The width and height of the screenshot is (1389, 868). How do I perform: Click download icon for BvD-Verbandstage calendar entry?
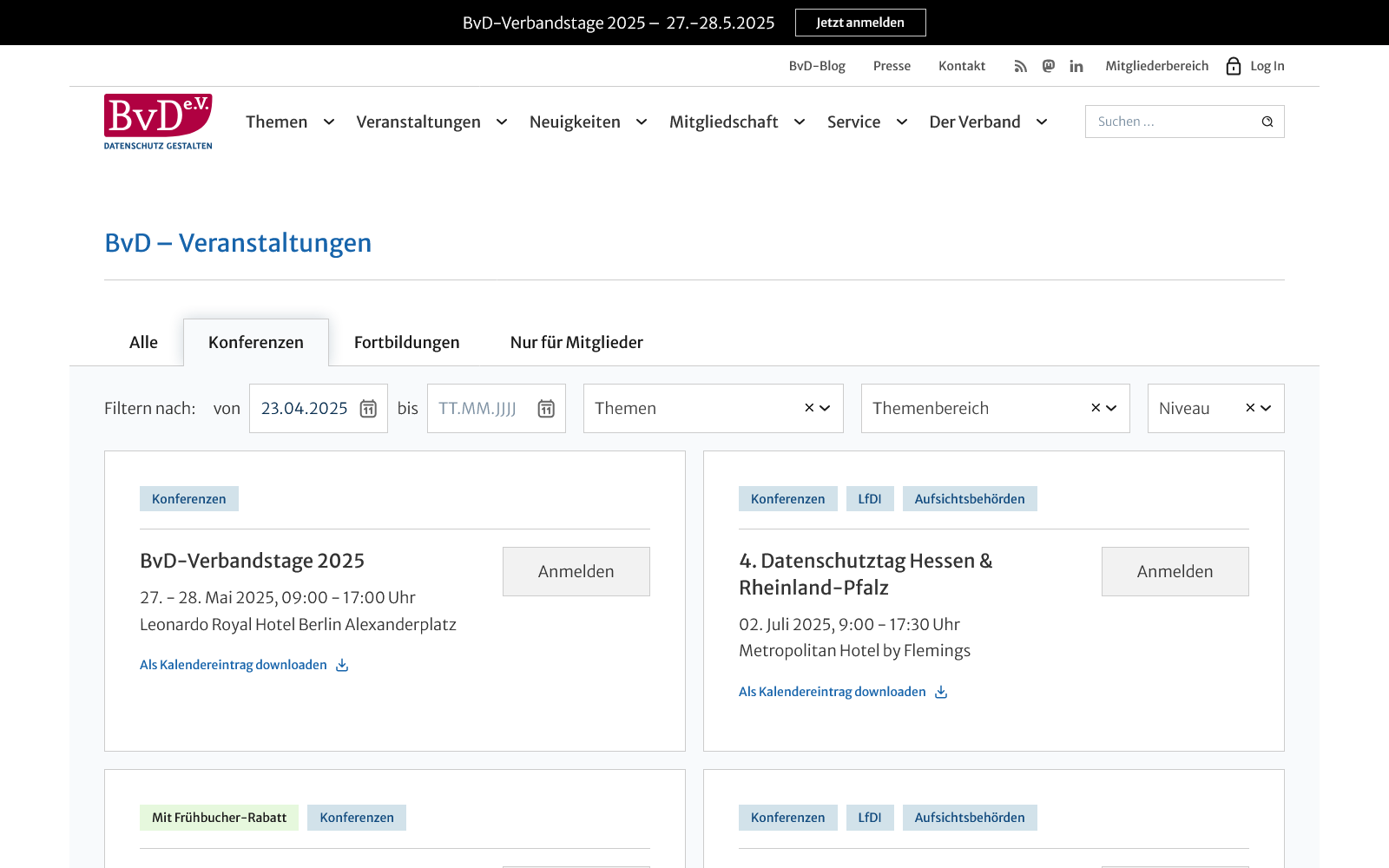click(x=342, y=665)
